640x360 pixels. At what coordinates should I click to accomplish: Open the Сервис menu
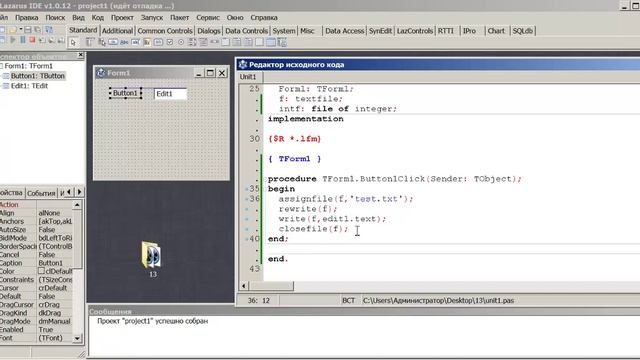(208, 18)
